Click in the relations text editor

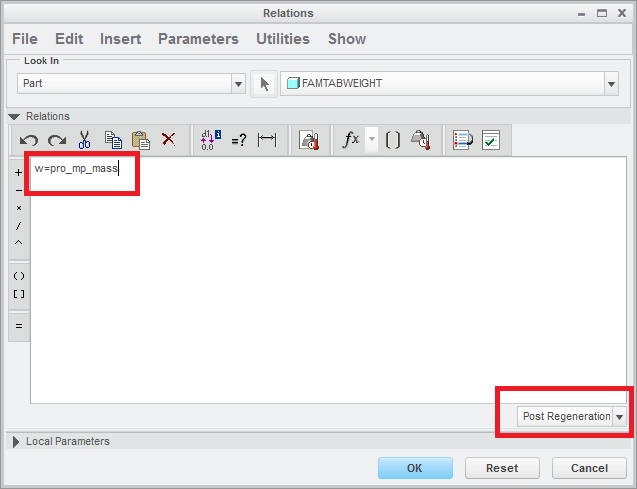tap(328, 280)
